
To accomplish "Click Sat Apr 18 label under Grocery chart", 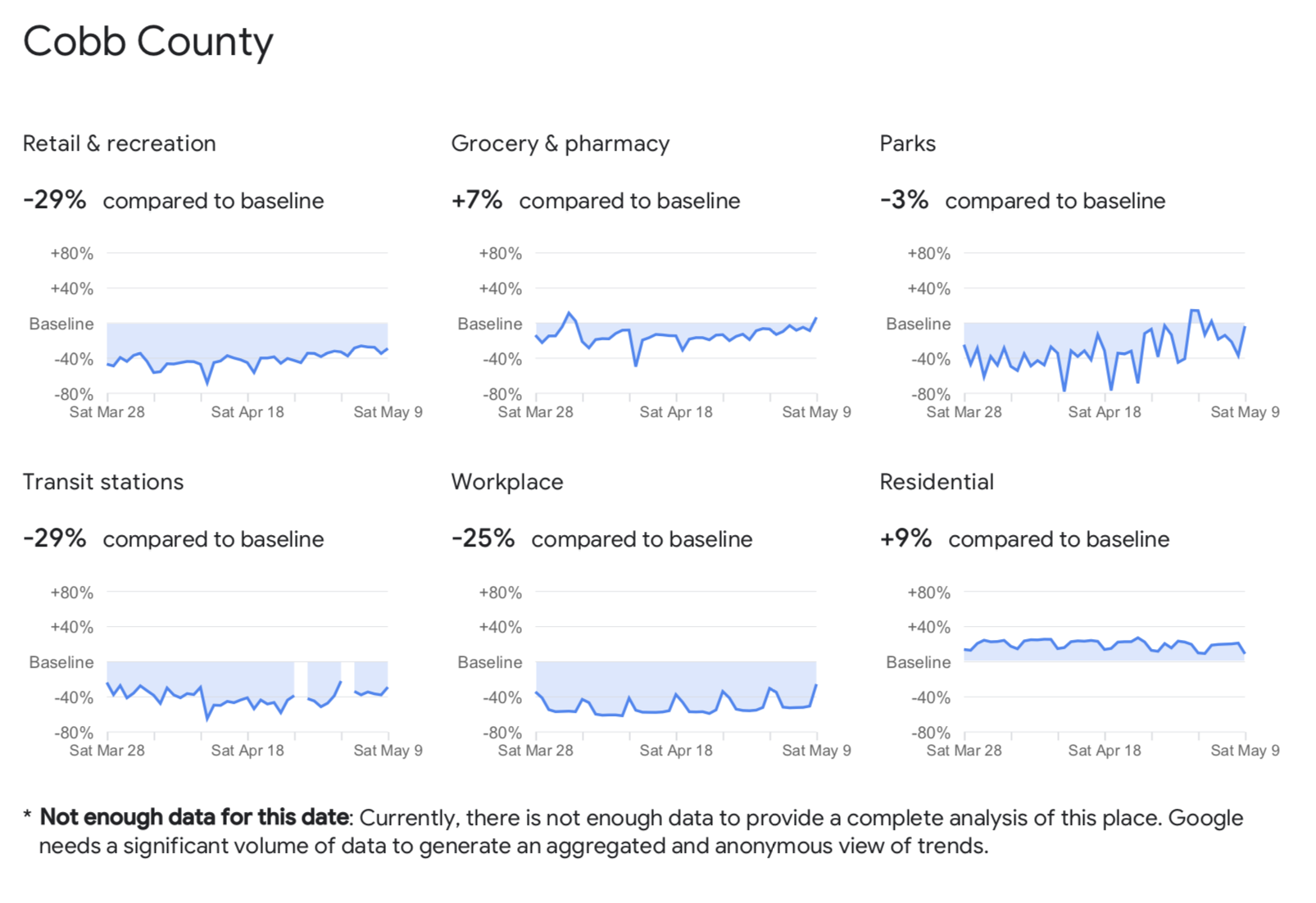I will (x=675, y=412).
